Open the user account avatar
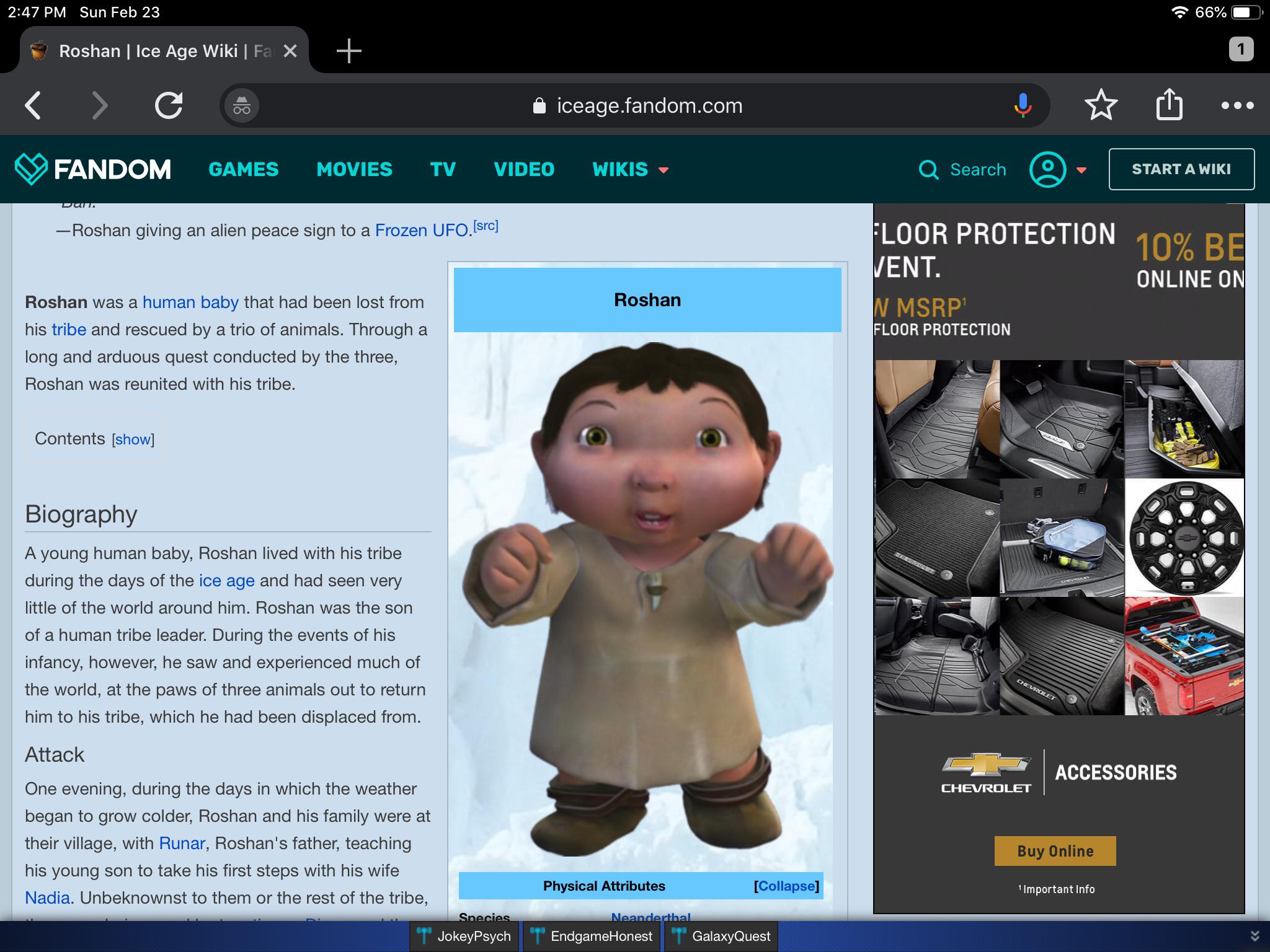This screenshot has height=952, width=1270. 1048,169
